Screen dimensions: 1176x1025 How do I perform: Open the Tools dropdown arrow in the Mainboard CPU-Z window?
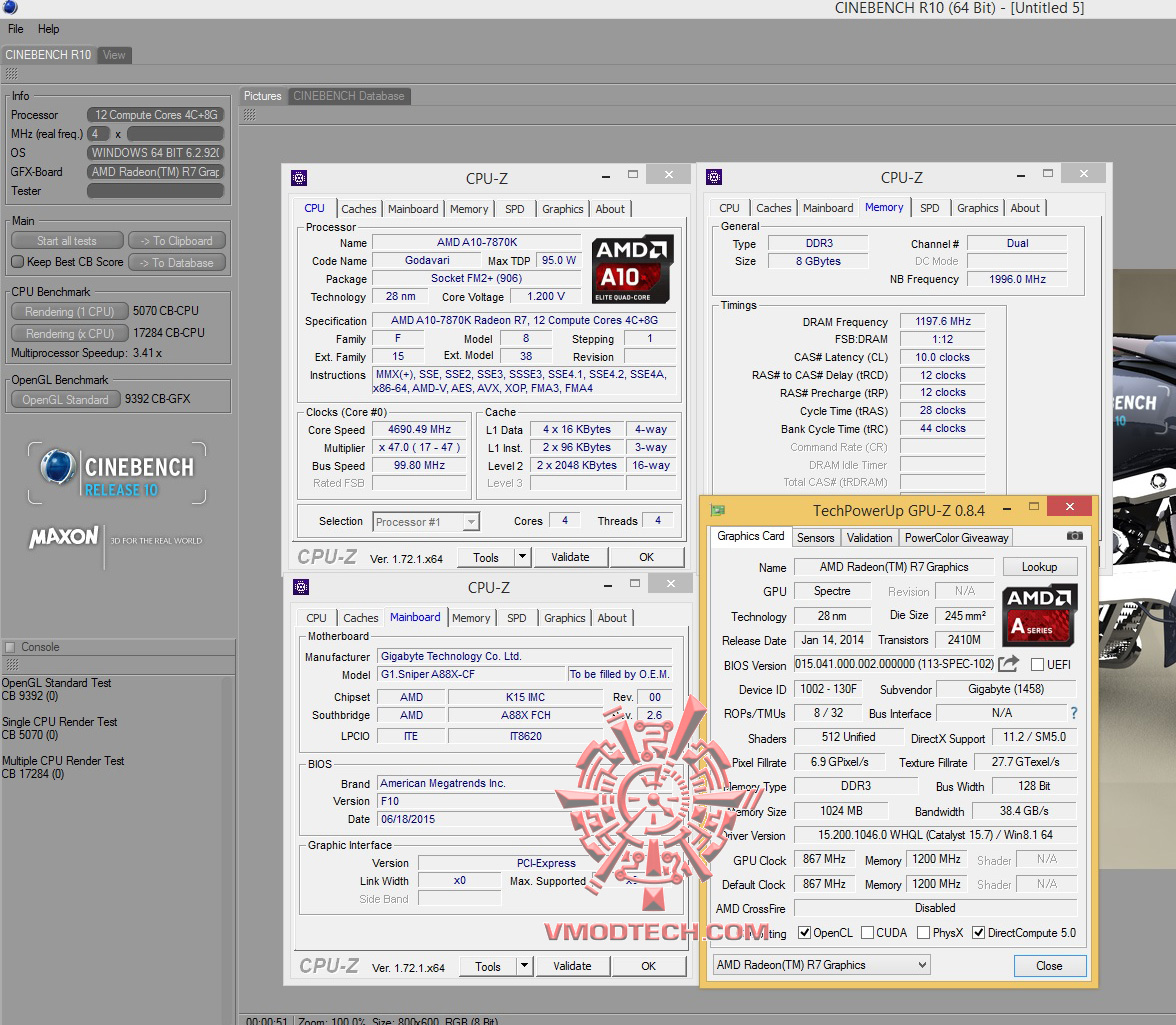click(x=524, y=966)
